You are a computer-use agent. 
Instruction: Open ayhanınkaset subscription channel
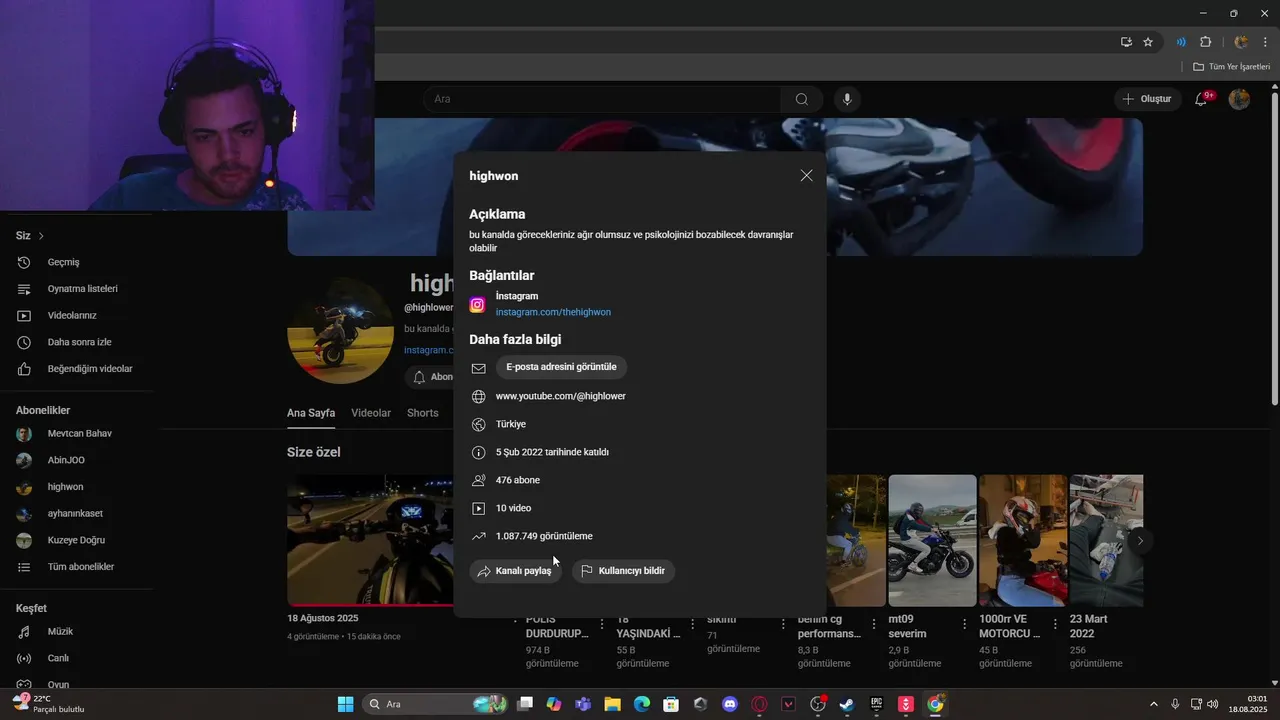point(77,514)
